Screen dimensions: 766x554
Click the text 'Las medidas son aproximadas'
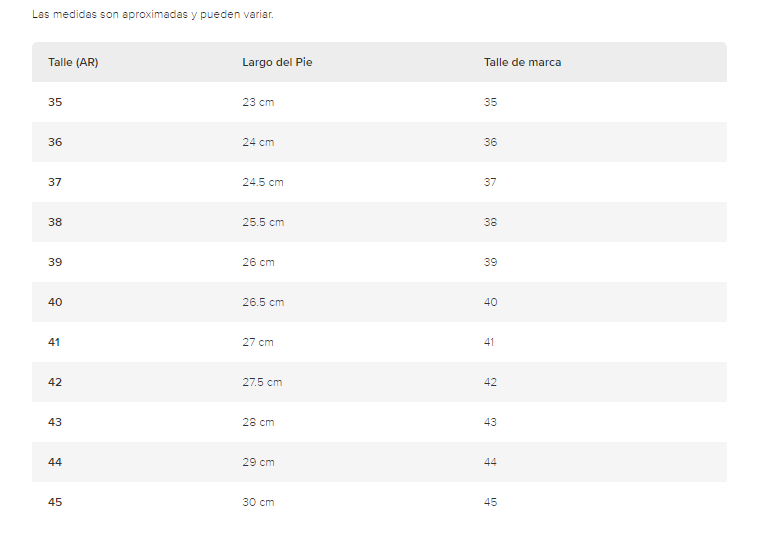coord(110,15)
